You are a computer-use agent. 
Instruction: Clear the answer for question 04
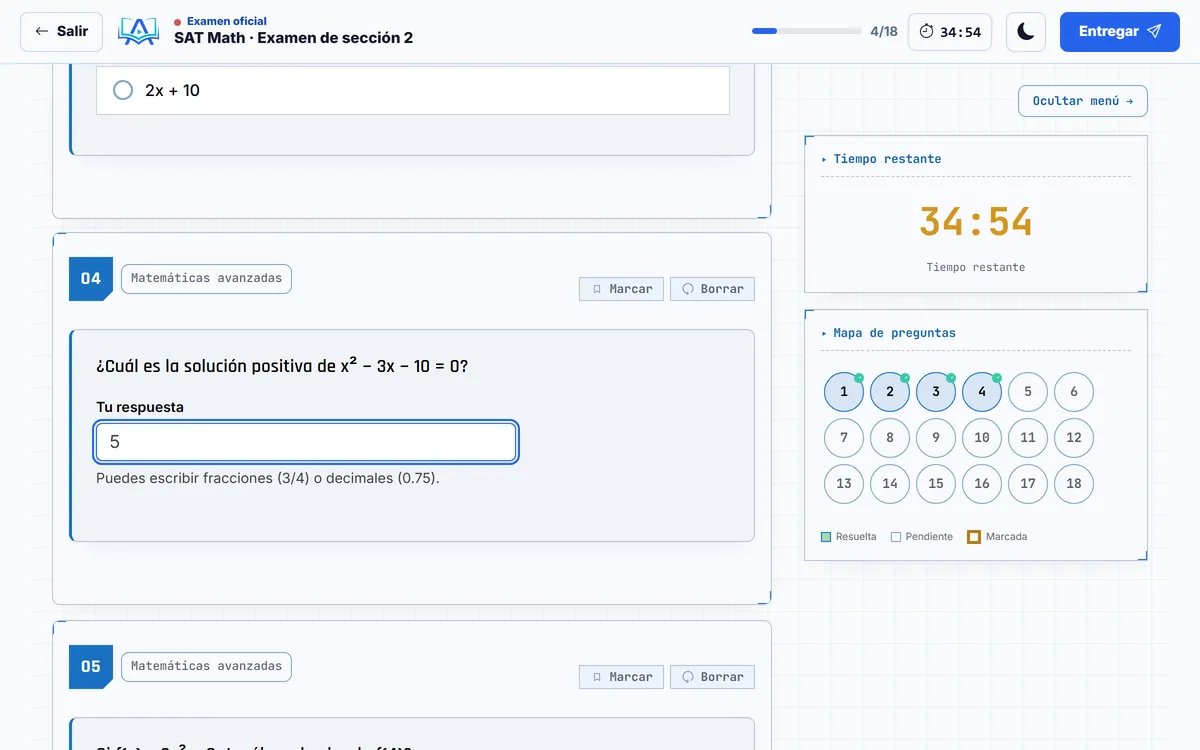[x=712, y=289]
